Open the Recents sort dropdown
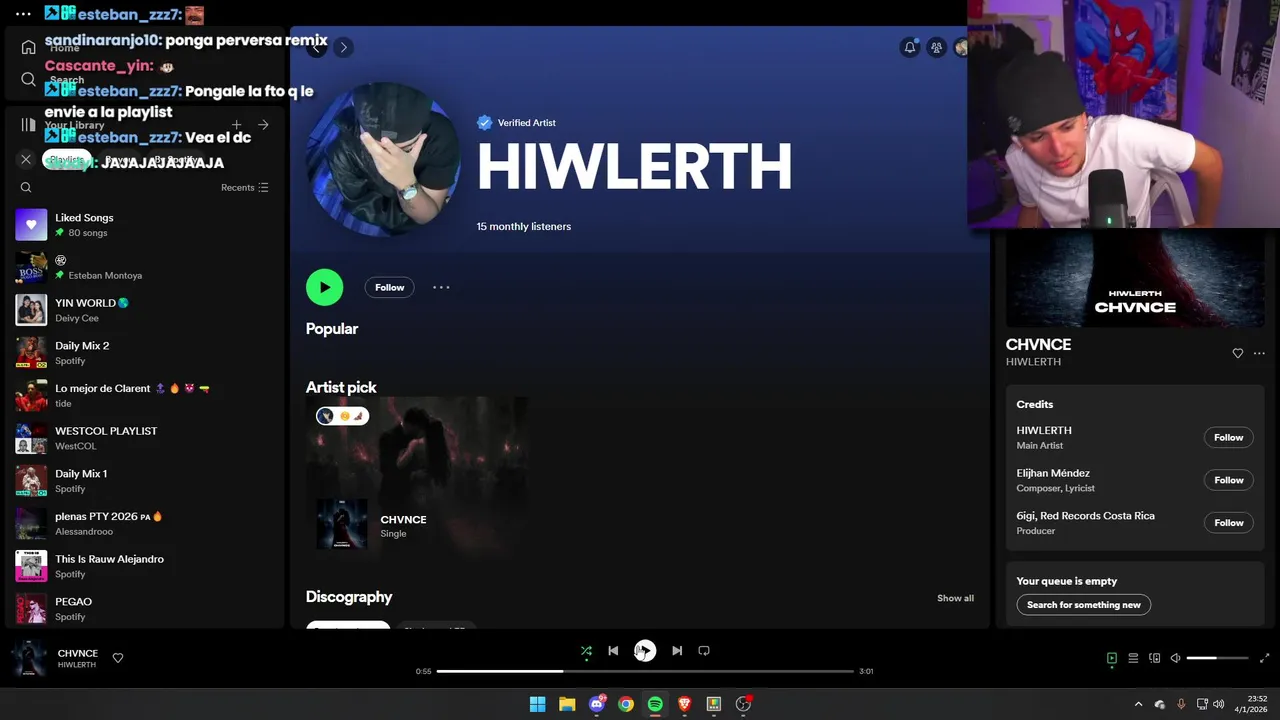The image size is (1280, 720). tap(244, 187)
